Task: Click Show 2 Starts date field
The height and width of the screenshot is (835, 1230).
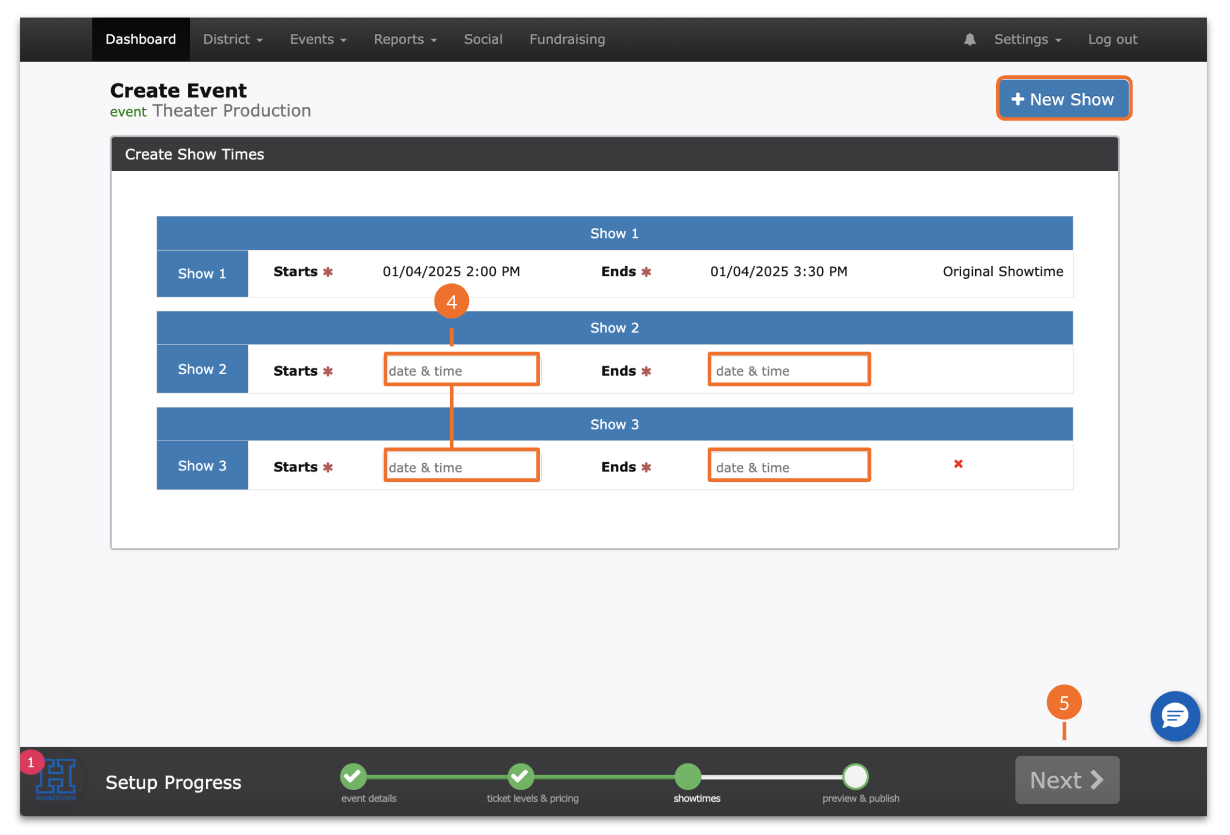Action: coord(461,370)
